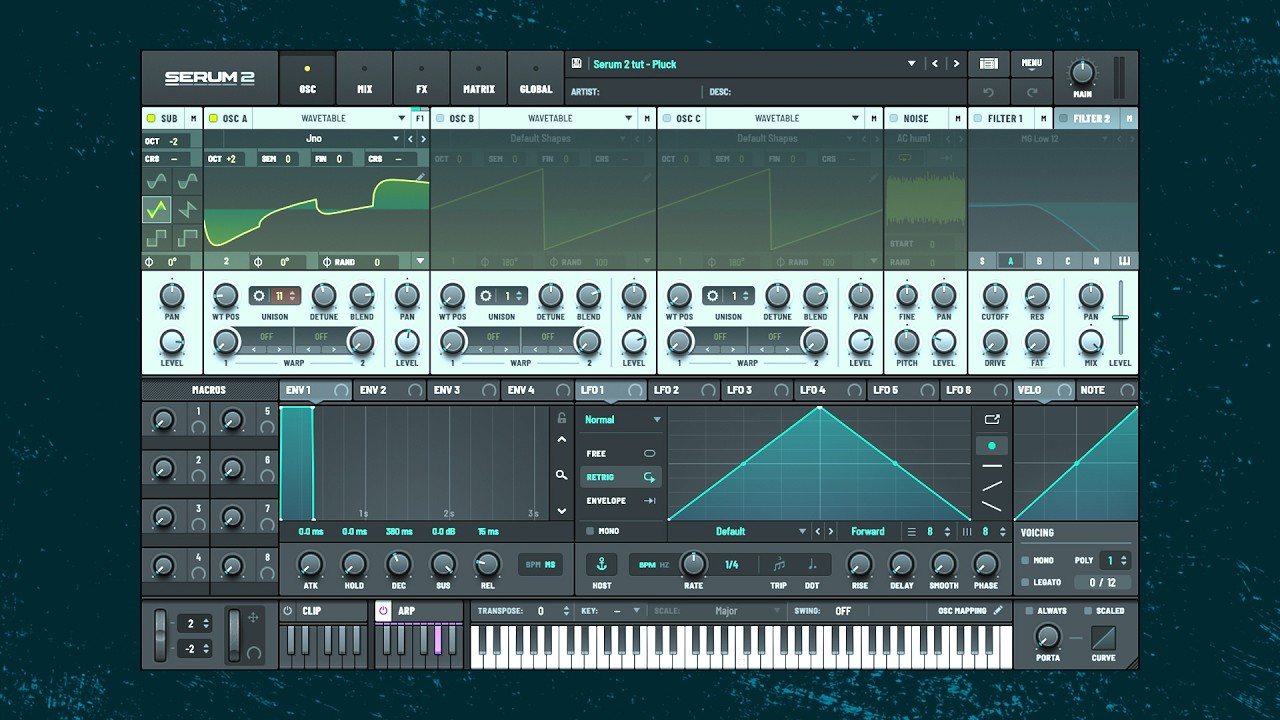
Task: Check the voicing LEGATO box
Action: click(1025, 582)
